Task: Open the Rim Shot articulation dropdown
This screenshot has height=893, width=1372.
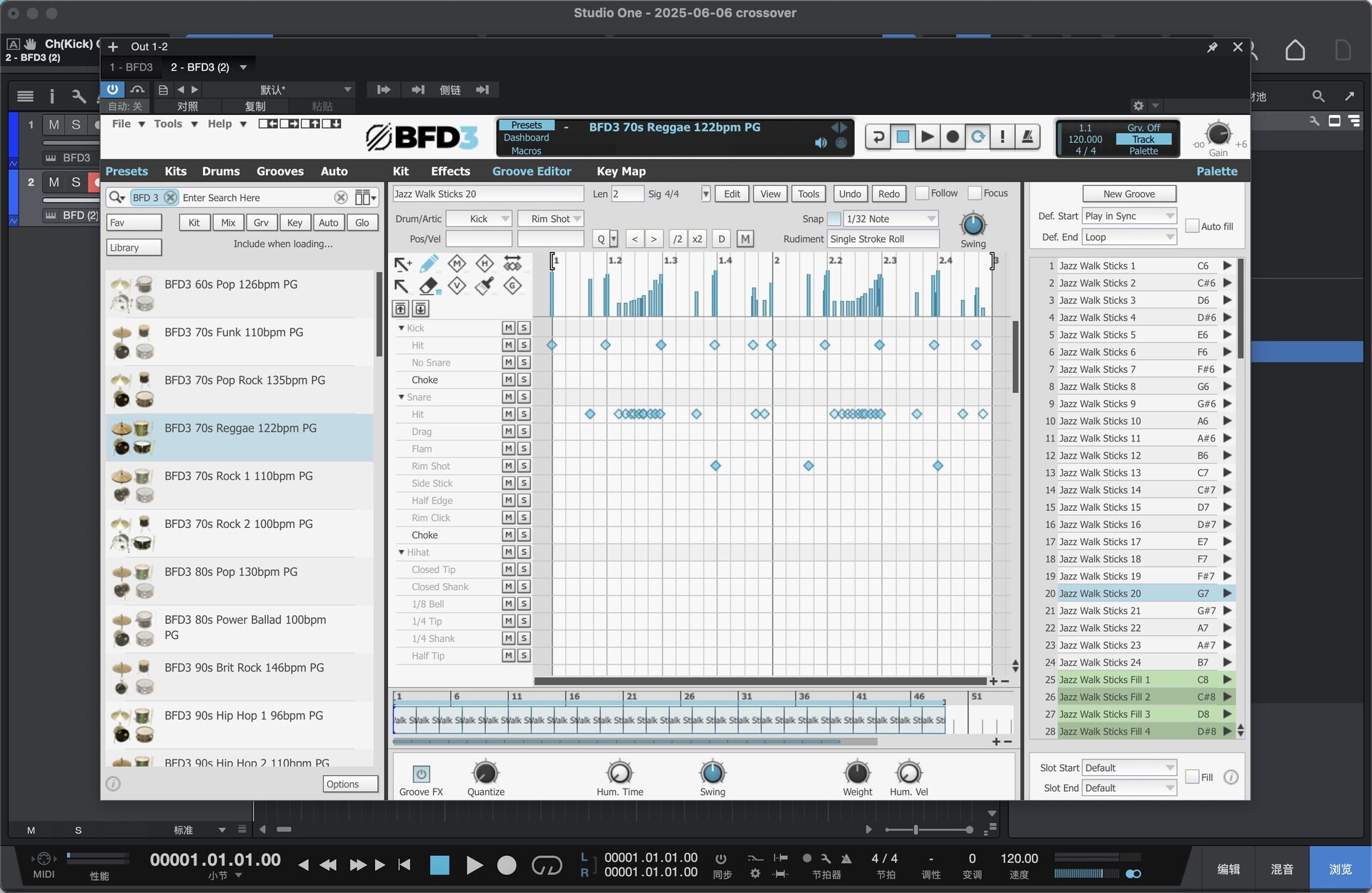Action: (x=550, y=219)
